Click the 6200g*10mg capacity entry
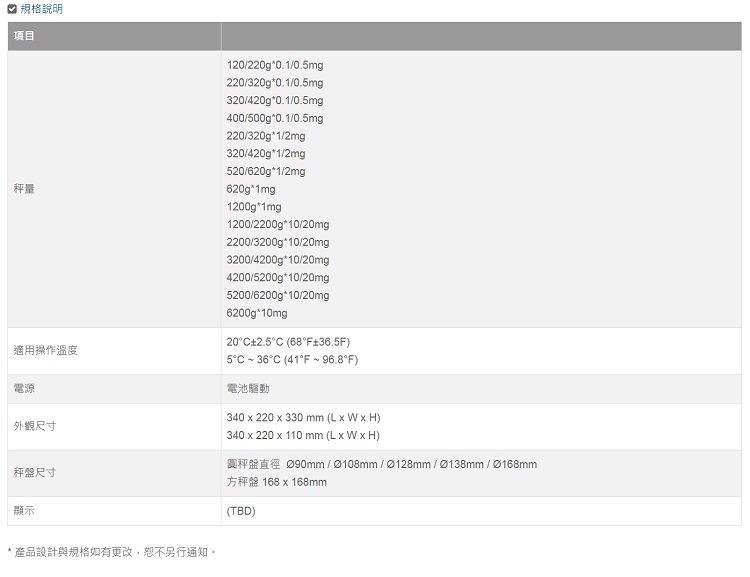Viewport: 750px width, 577px height. click(257, 313)
